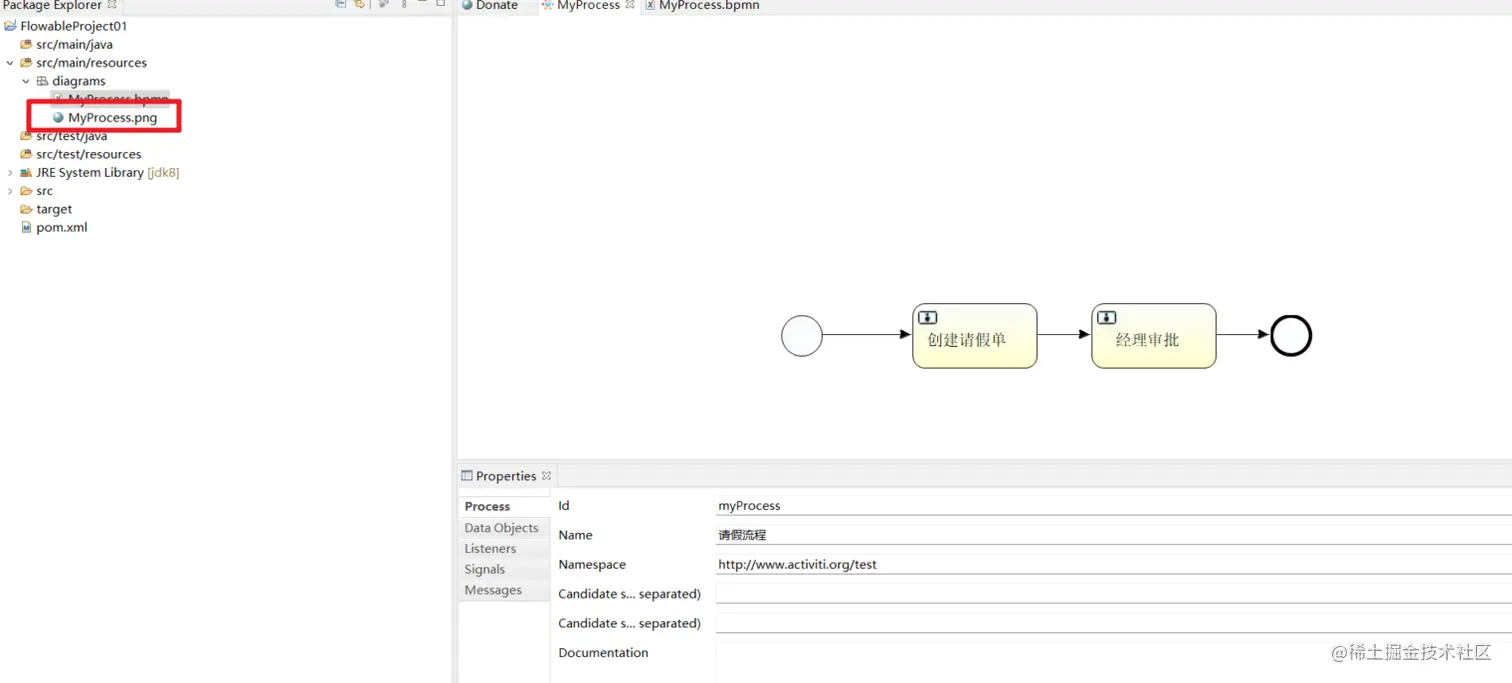Image resolution: width=1512 pixels, height=683 pixels.
Task: Select the target folder
Action: (x=54, y=209)
